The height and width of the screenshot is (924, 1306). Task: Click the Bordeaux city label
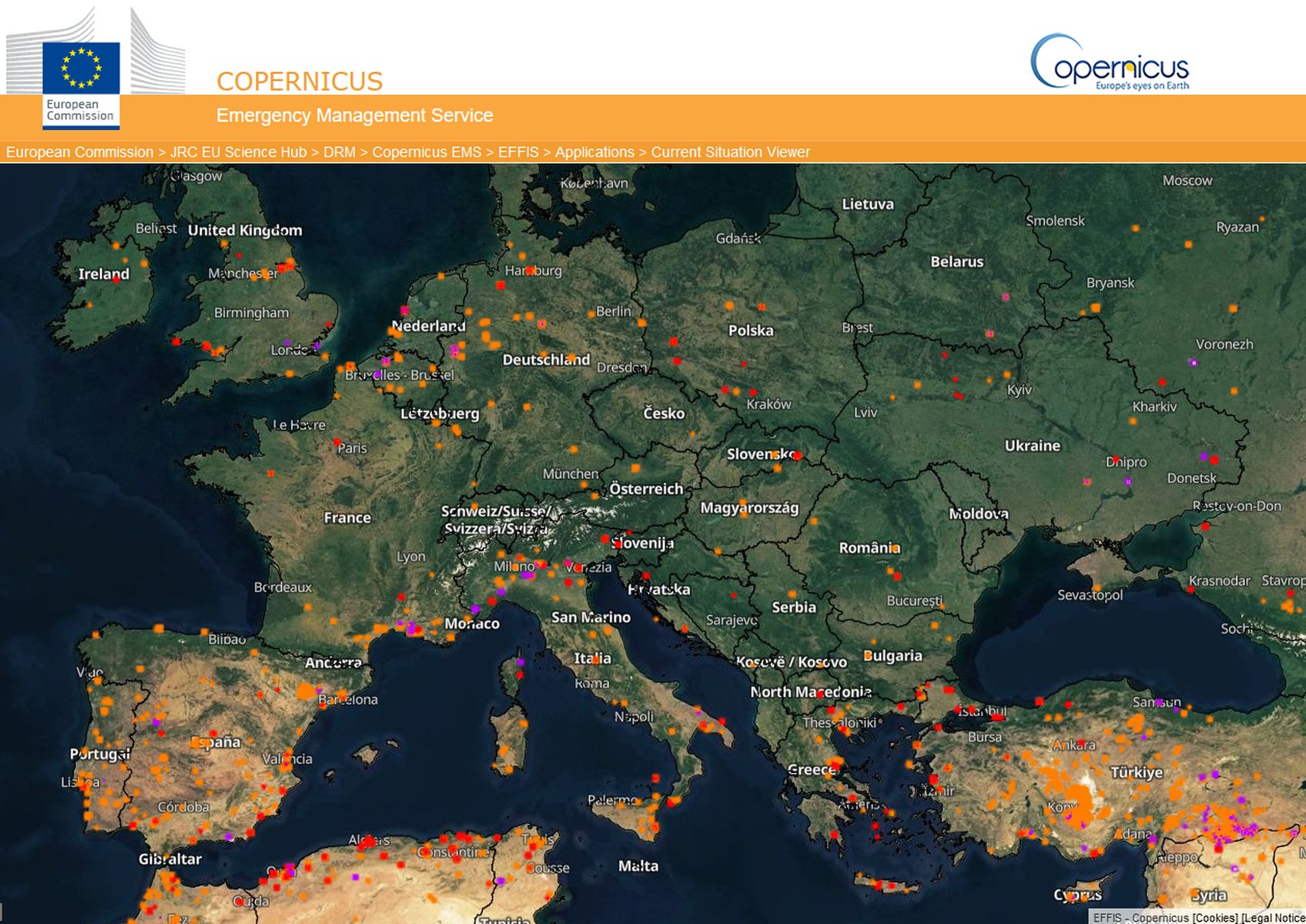[x=283, y=588]
